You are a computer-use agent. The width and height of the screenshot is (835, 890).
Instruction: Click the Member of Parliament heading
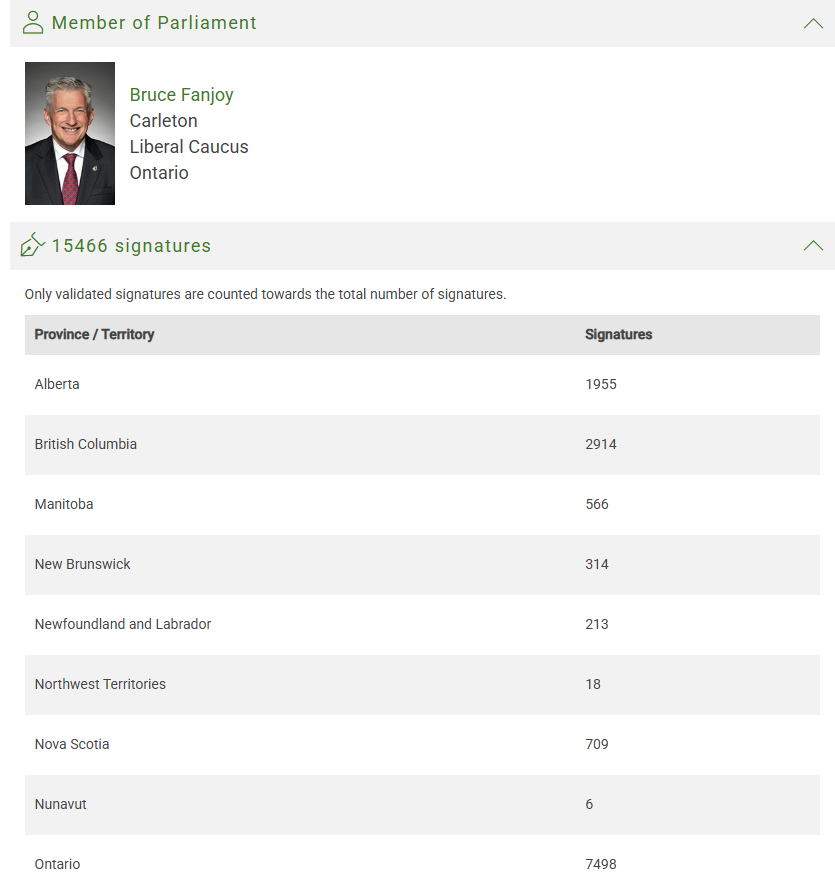point(154,23)
